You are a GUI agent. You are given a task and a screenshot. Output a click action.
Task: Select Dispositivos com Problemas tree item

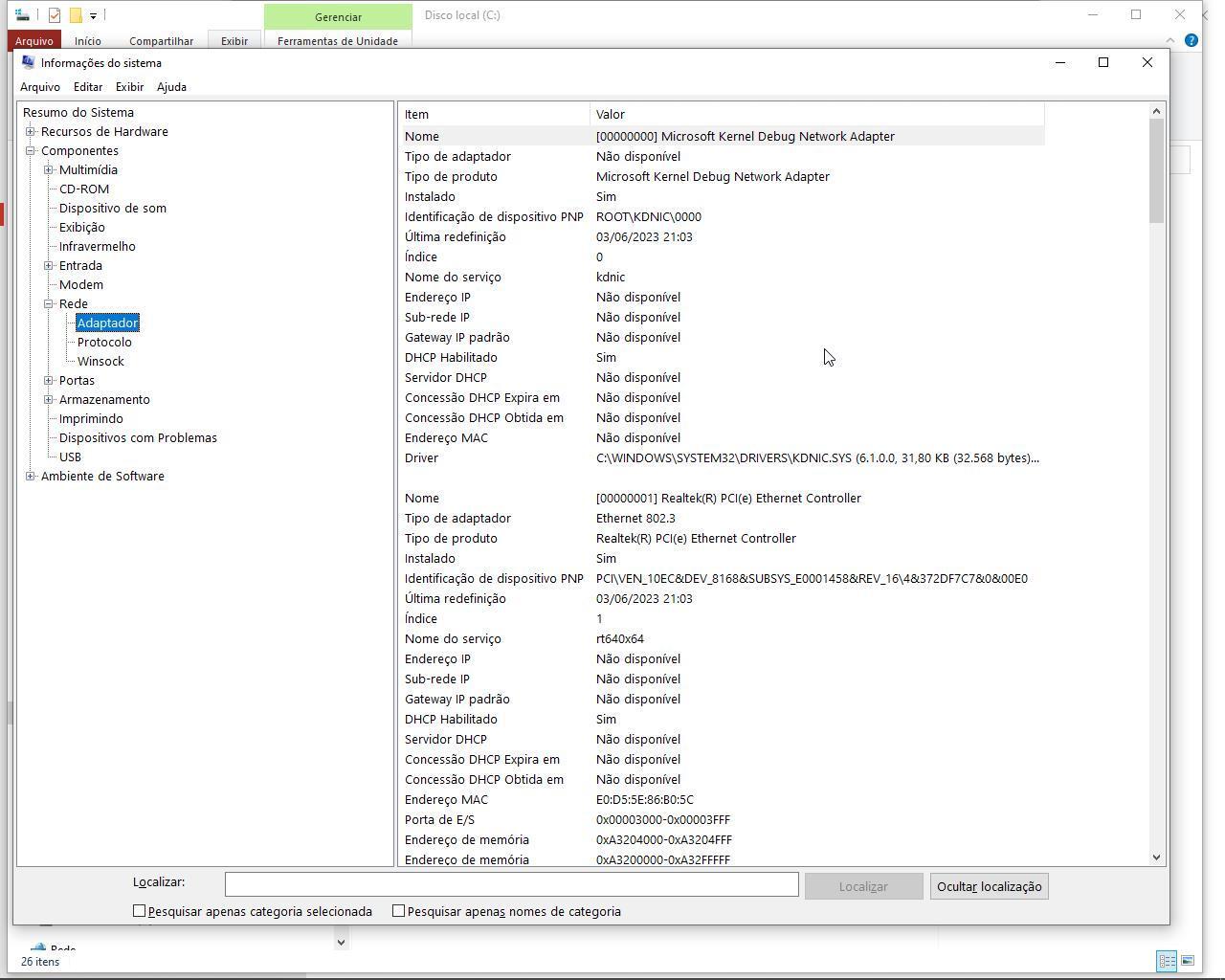[138, 437]
